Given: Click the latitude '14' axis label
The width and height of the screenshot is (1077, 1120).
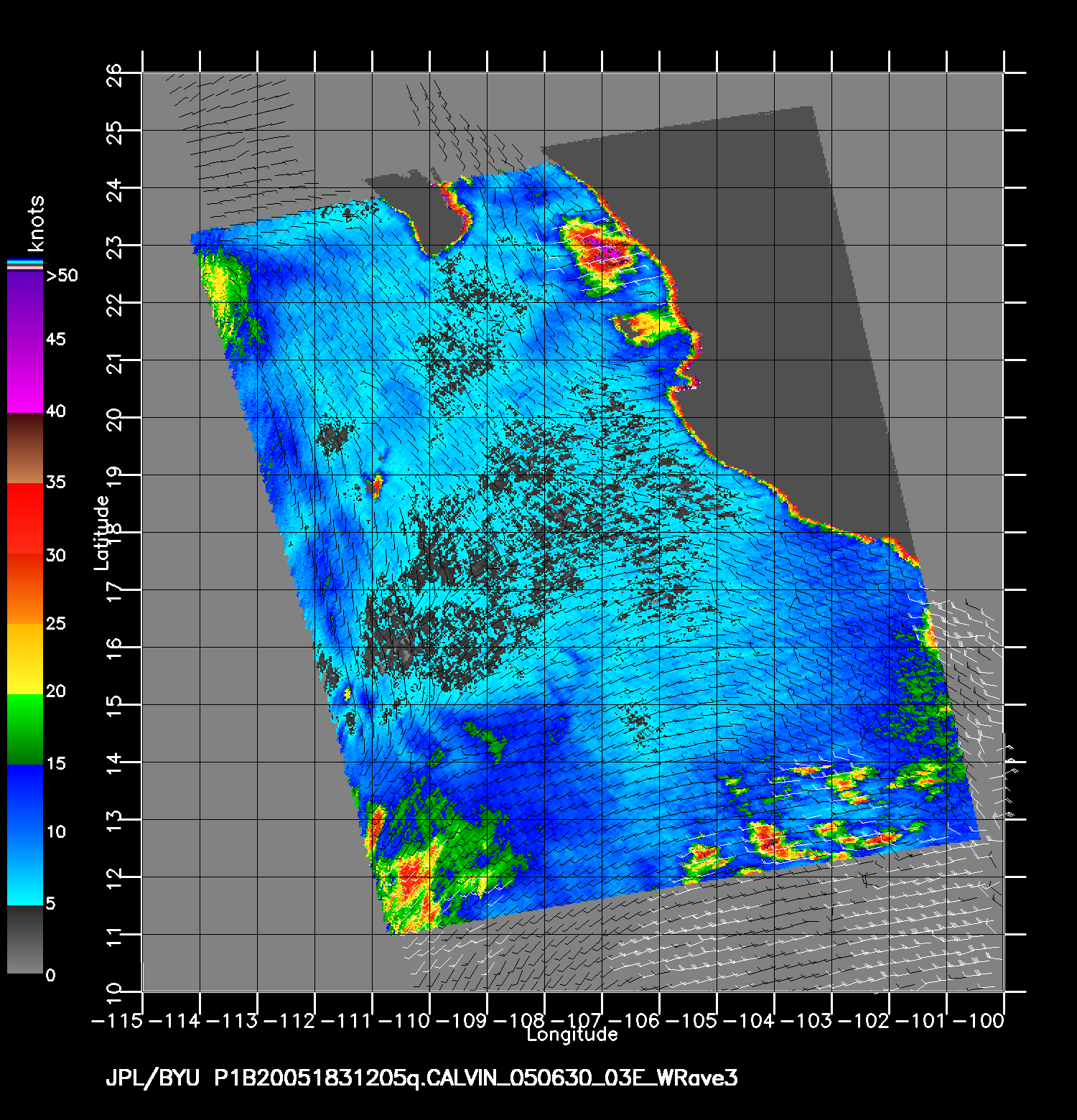Looking at the screenshot, I should point(115,762).
